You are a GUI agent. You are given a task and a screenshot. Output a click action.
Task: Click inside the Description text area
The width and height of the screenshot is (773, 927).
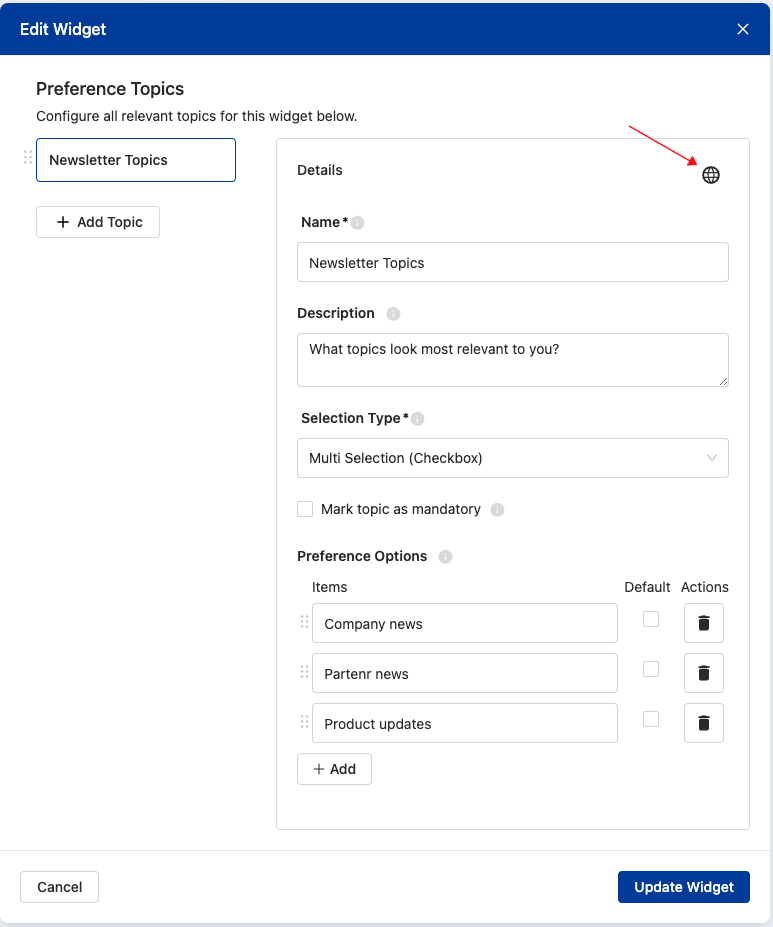pyautogui.click(x=512, y=359)
